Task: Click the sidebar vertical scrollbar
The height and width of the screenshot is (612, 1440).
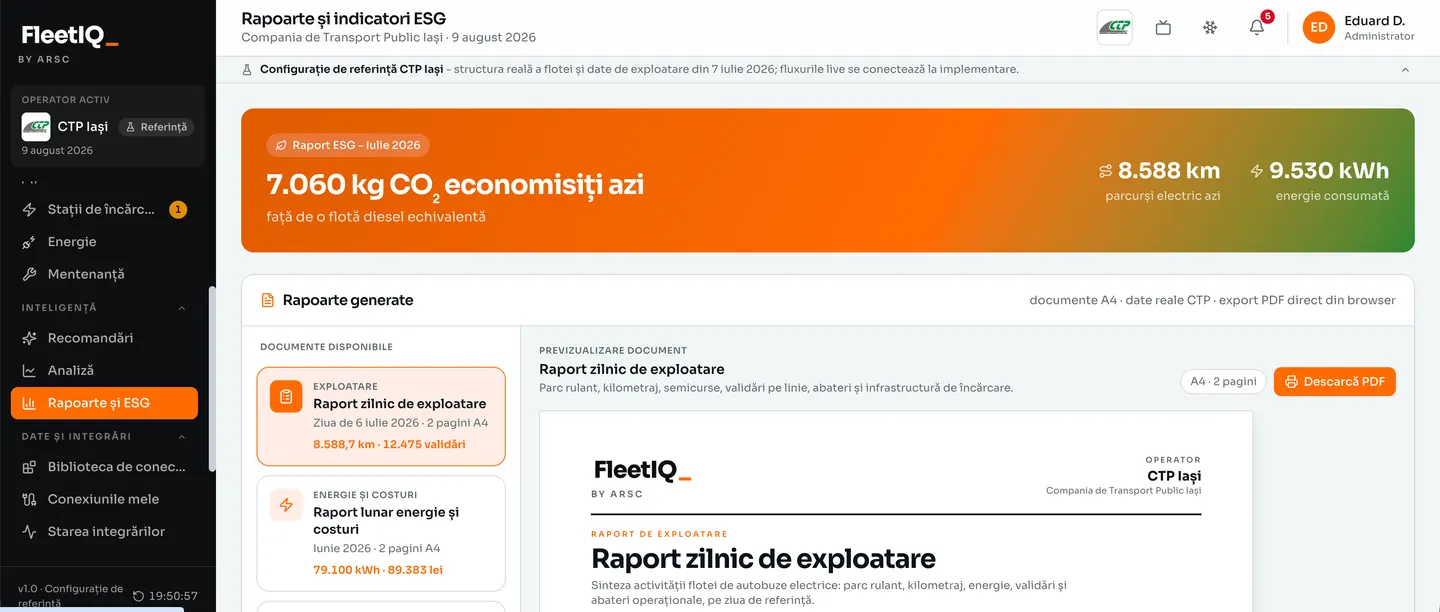Action: [211, 378]
